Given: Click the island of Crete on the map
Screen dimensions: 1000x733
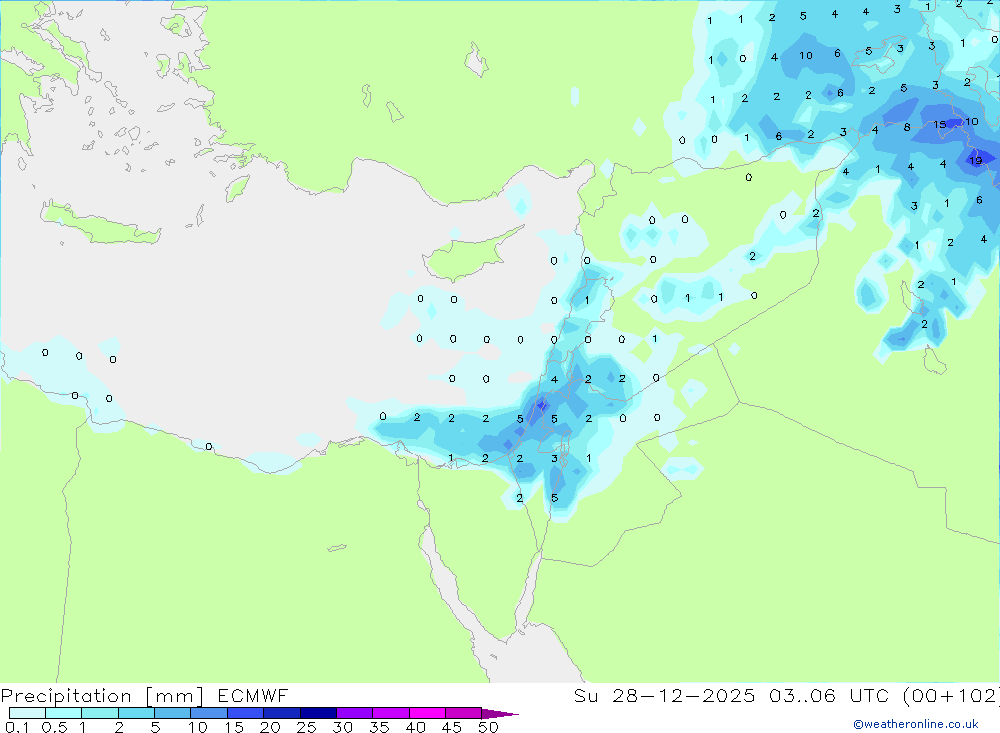Looking at the screenshot, I should (x=99, y=225).
